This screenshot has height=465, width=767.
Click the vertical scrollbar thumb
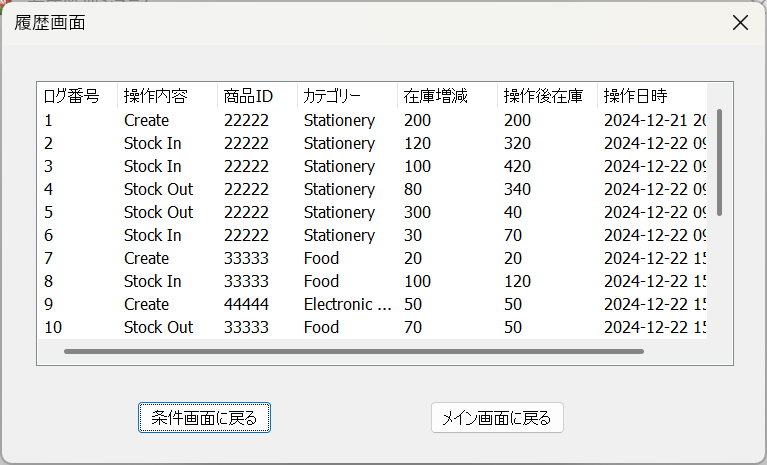coord(719,160)
